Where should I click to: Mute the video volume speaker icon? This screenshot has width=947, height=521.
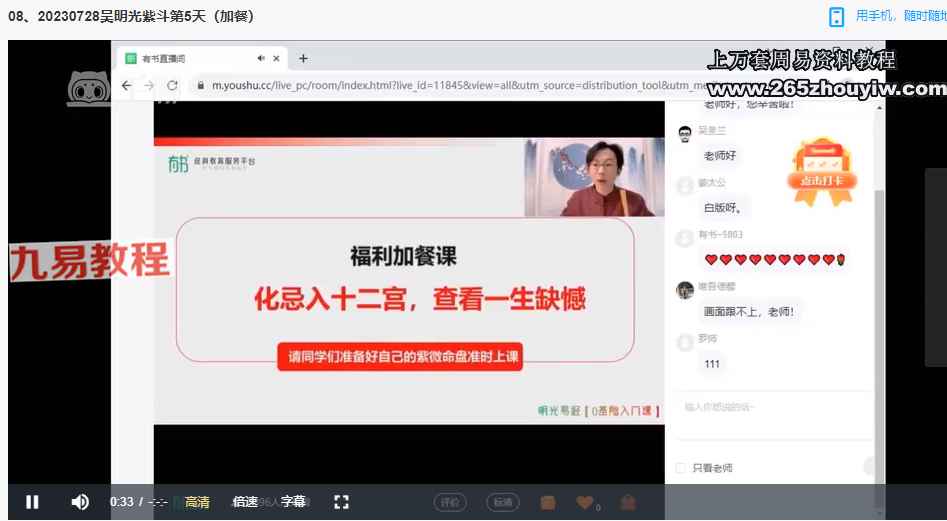tap(80, 502)
